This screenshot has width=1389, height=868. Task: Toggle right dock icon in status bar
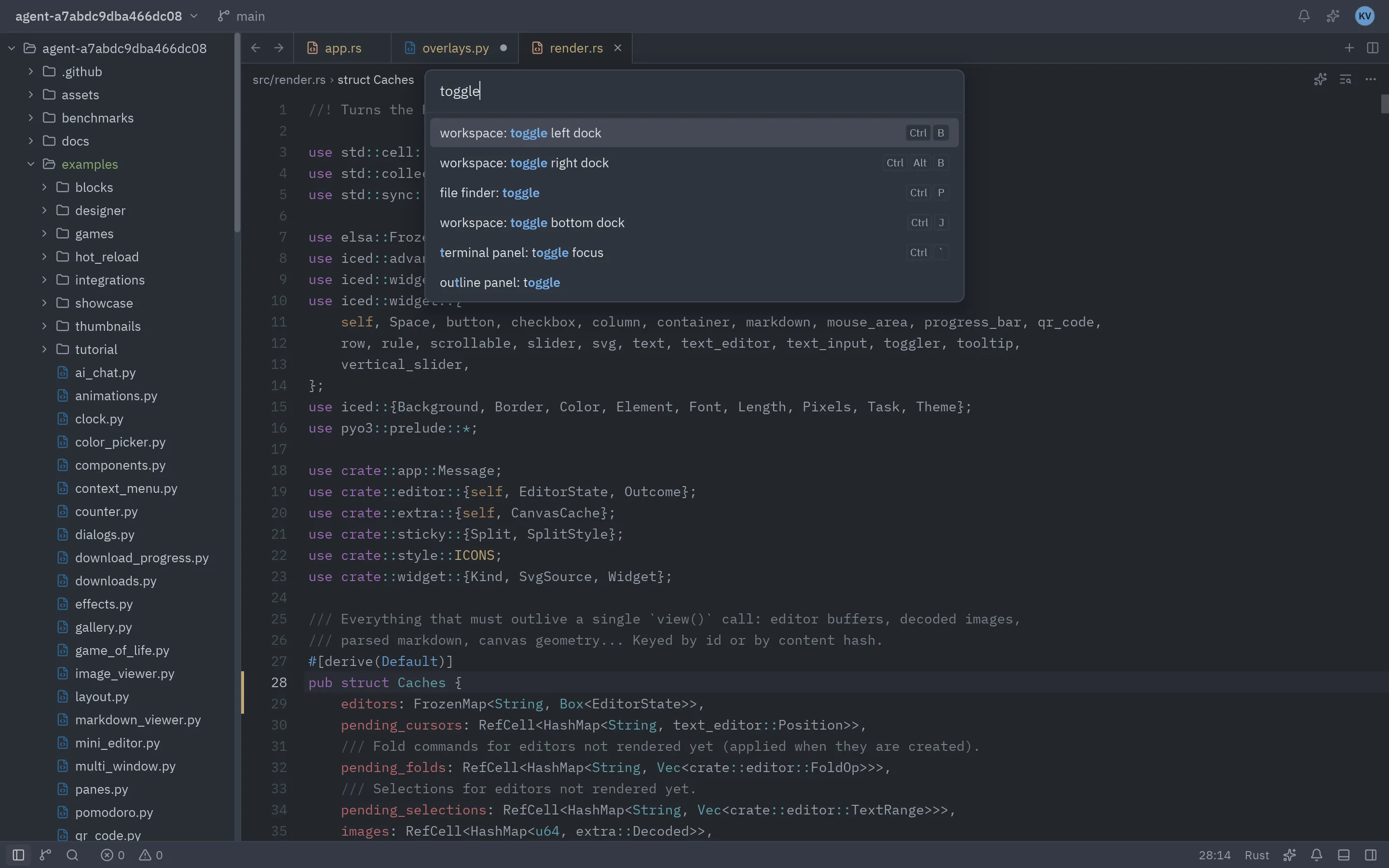pos(1371,855)
